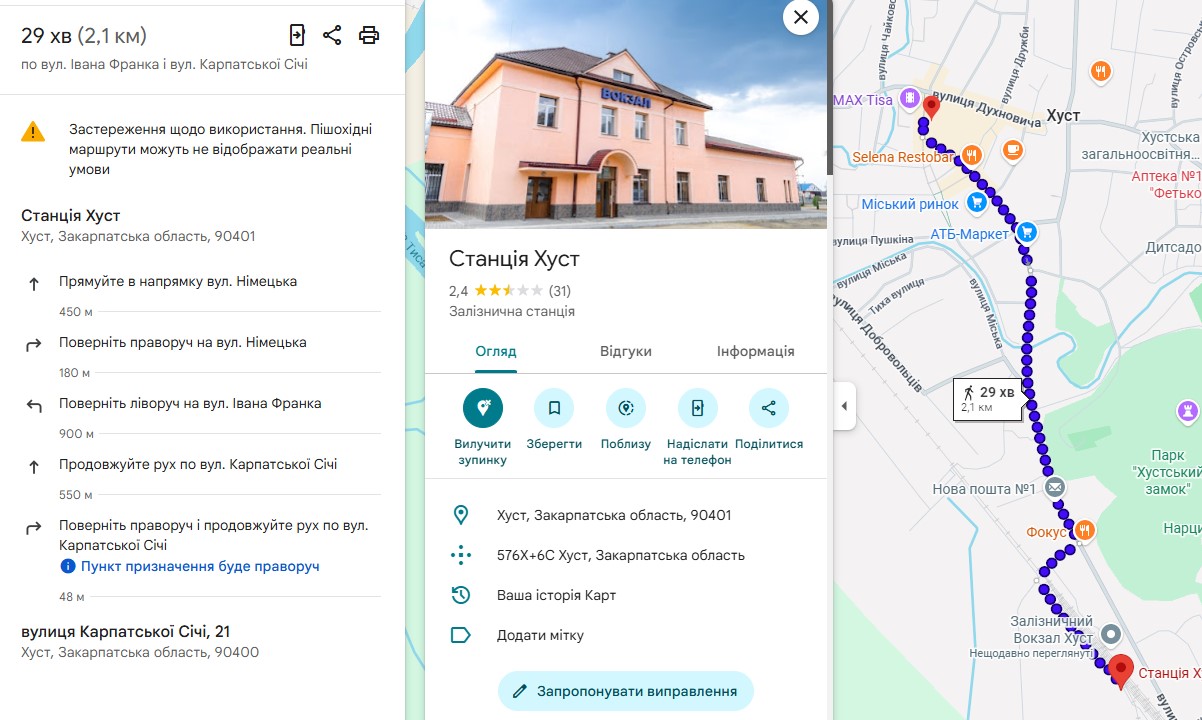Click the send directions to phone icon
The width and height of the screenshot is (1202, 720).
point(297,36)
